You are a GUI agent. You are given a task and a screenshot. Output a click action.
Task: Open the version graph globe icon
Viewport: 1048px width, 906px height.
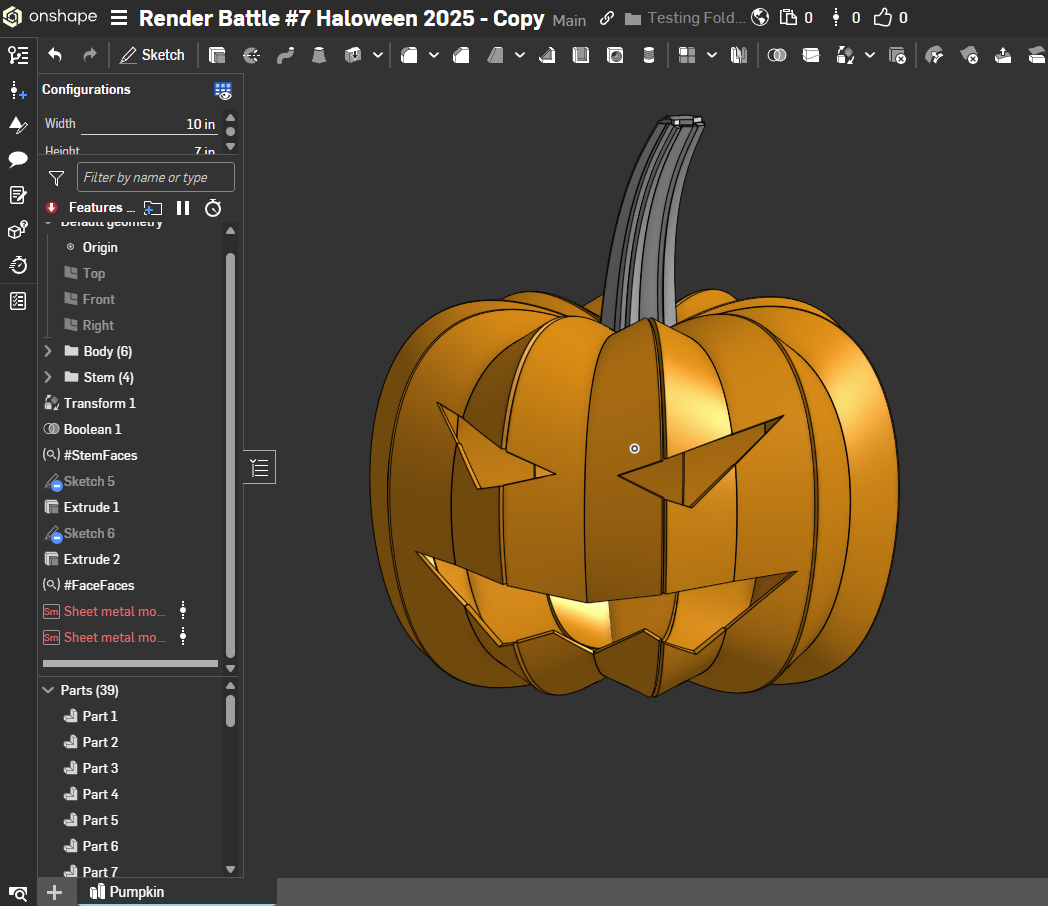tap(760, 18)
